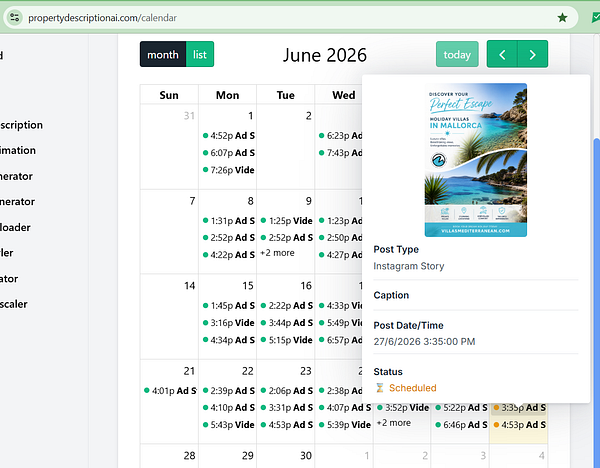Open 7:26p Vide event on June 1
Viewport: 600px width, 468px height.
tap(228, 170)
